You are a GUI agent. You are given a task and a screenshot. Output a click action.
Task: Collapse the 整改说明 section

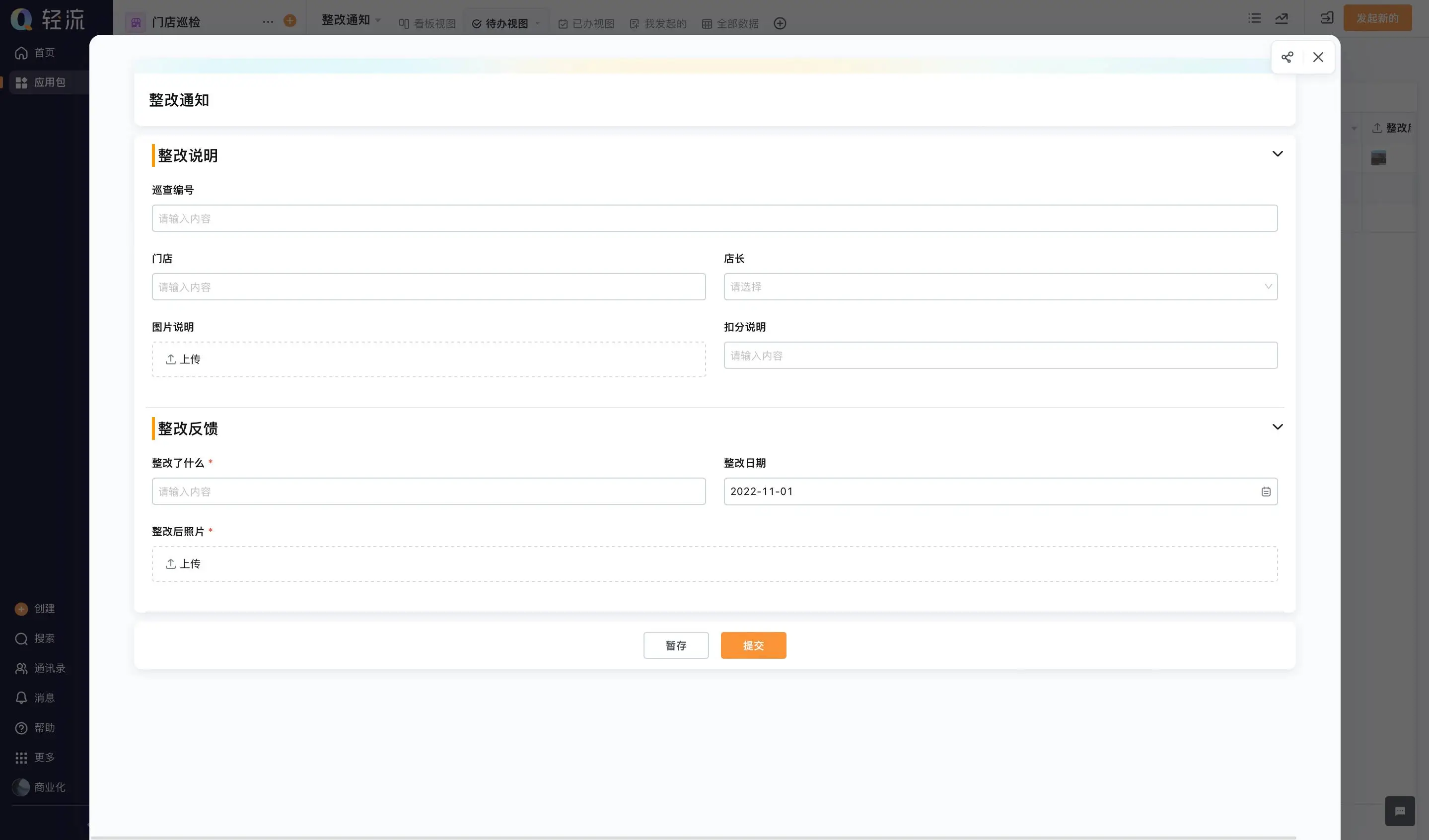[1277, 154]
